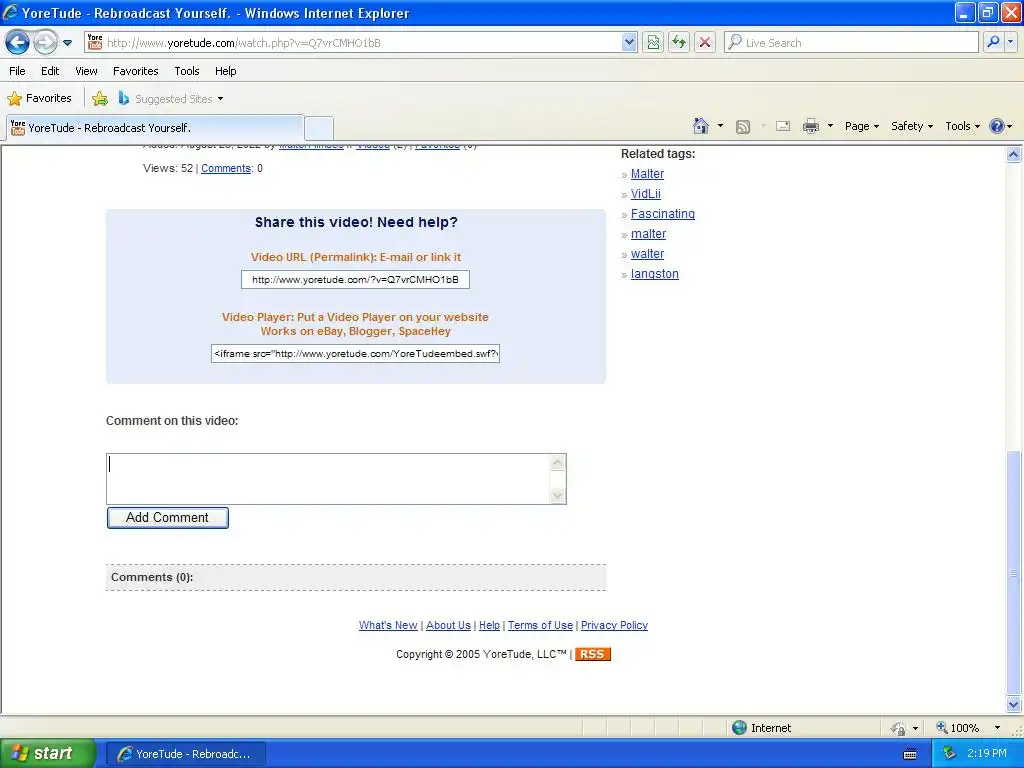The width and height of the screenshot is (1024, 768).
Task: Open a new blank tab
Action: 319,128
